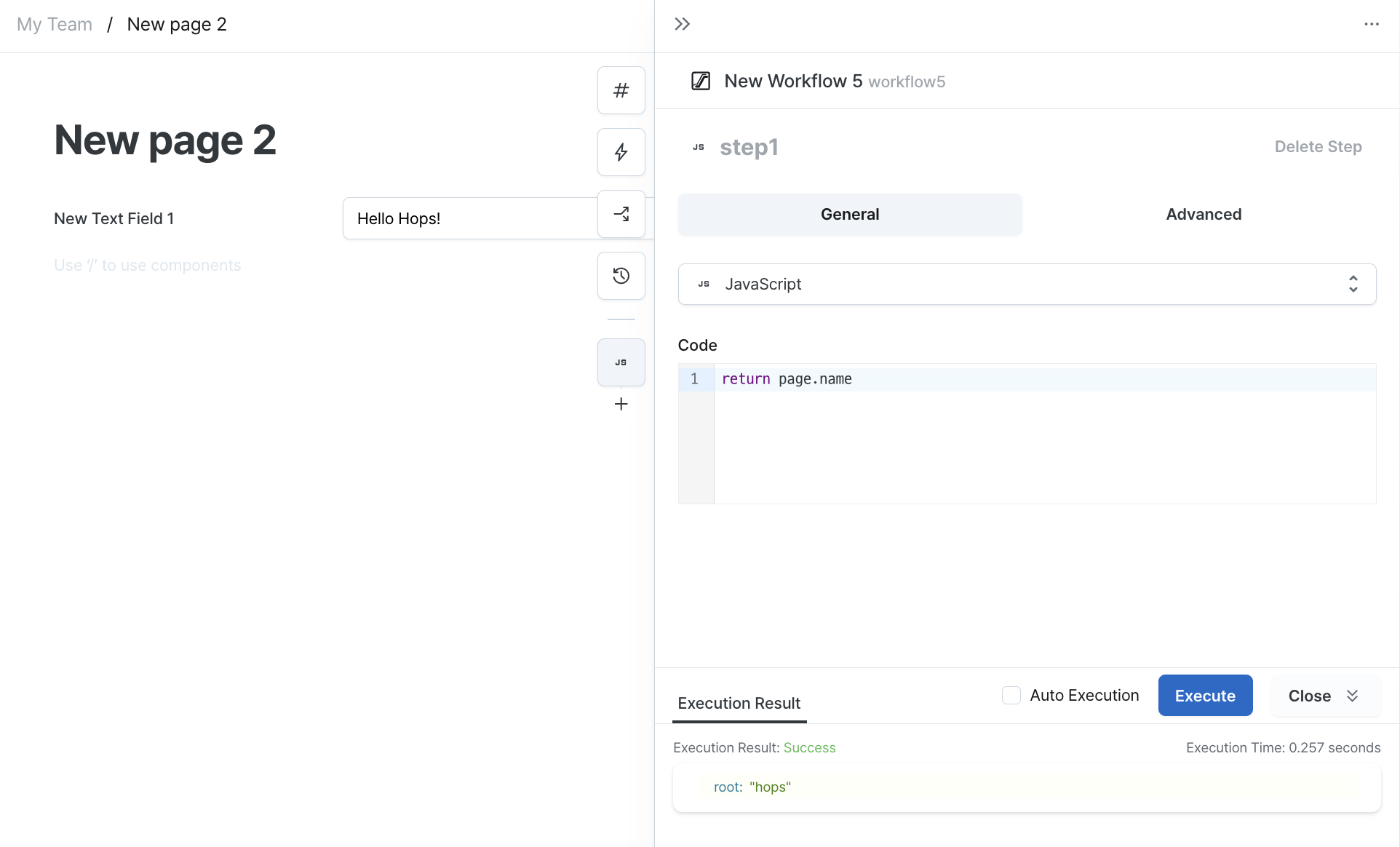The width and height of the screenshot is (1400, 847).
Task: Expand the Close button chevron
Action: pyautogui.click(x=1352, y=695)
